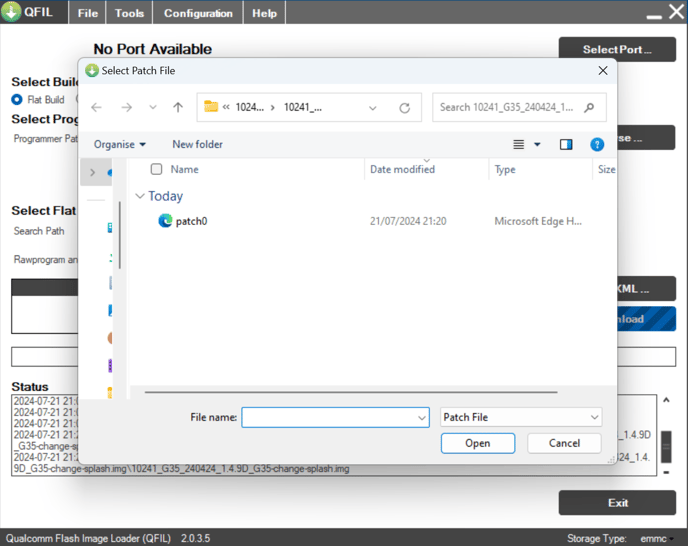This screenshot has height=546, width=688.
Task: Click the view layout list icon
Action: click(x=519, y=144)
